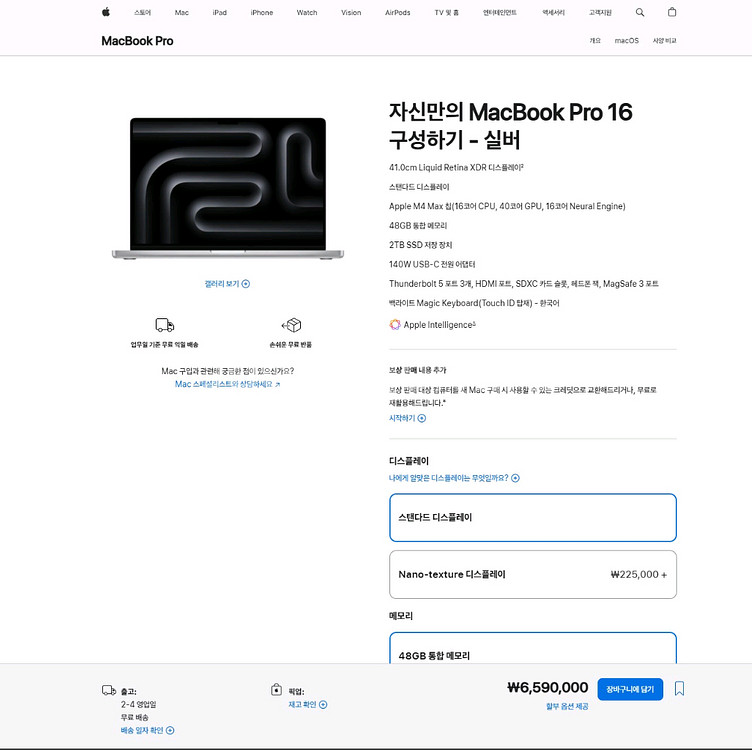Click the easy returns box icon
This screenshot has width=752, height=750.
tap(291, 325)
